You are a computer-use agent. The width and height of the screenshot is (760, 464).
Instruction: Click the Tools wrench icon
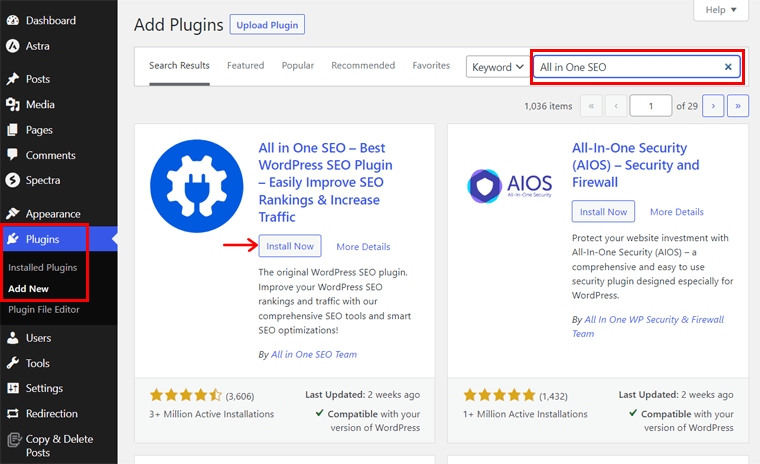pos(13,363)
